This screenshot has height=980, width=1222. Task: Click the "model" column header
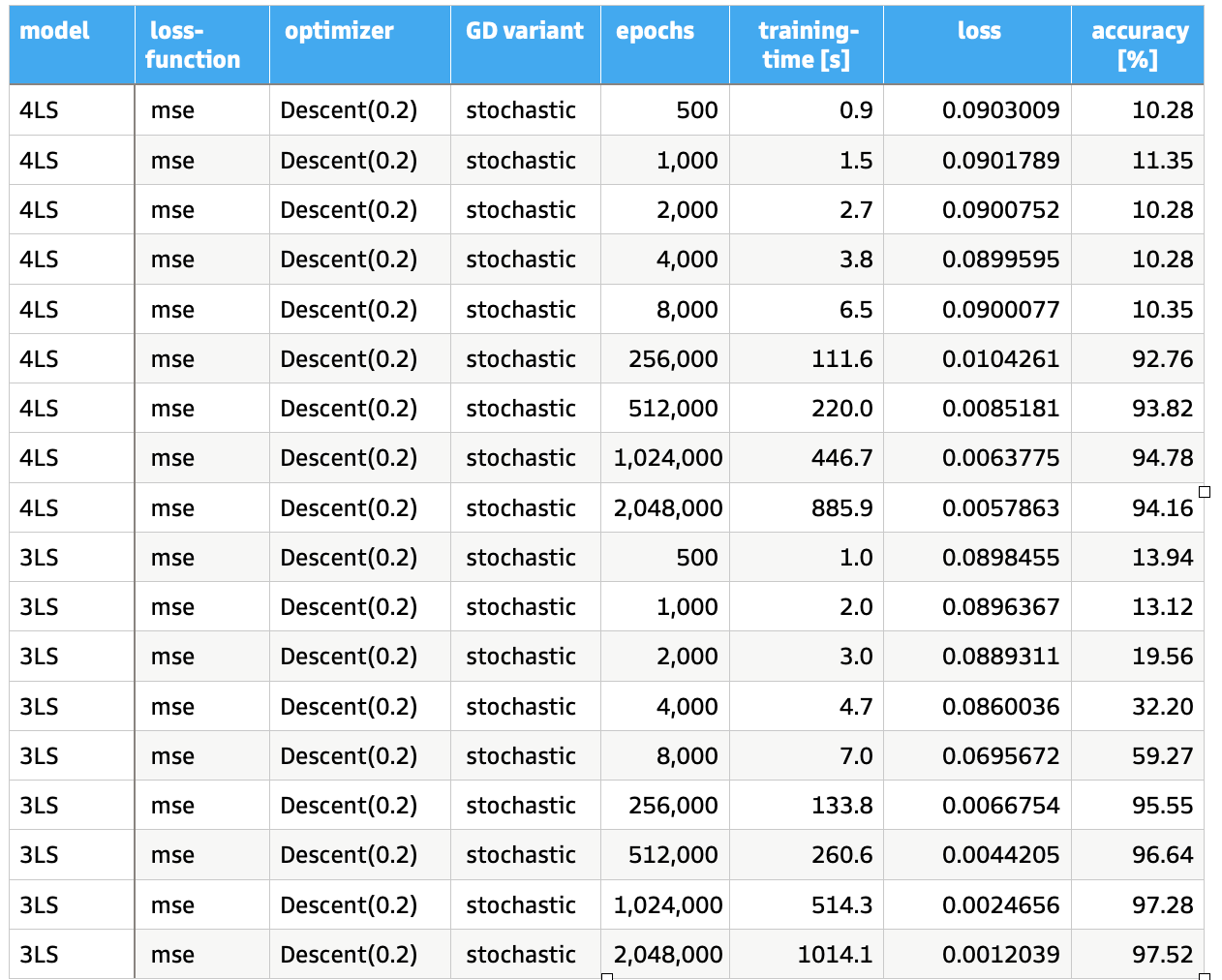54,31
